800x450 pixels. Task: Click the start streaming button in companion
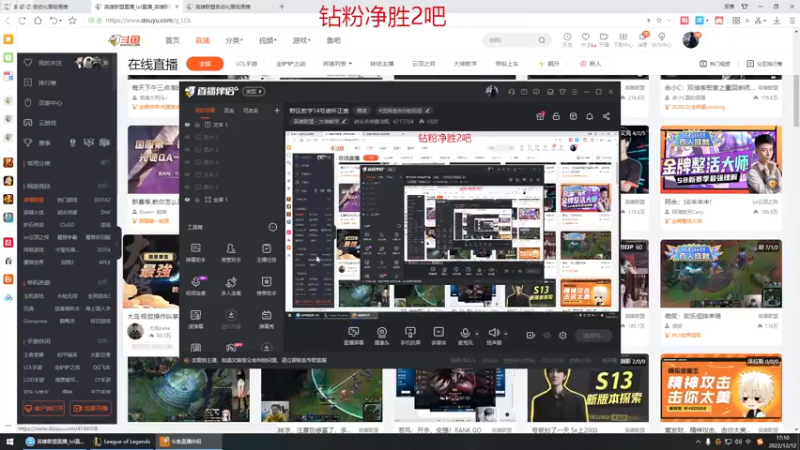click(x=593, y=335)
